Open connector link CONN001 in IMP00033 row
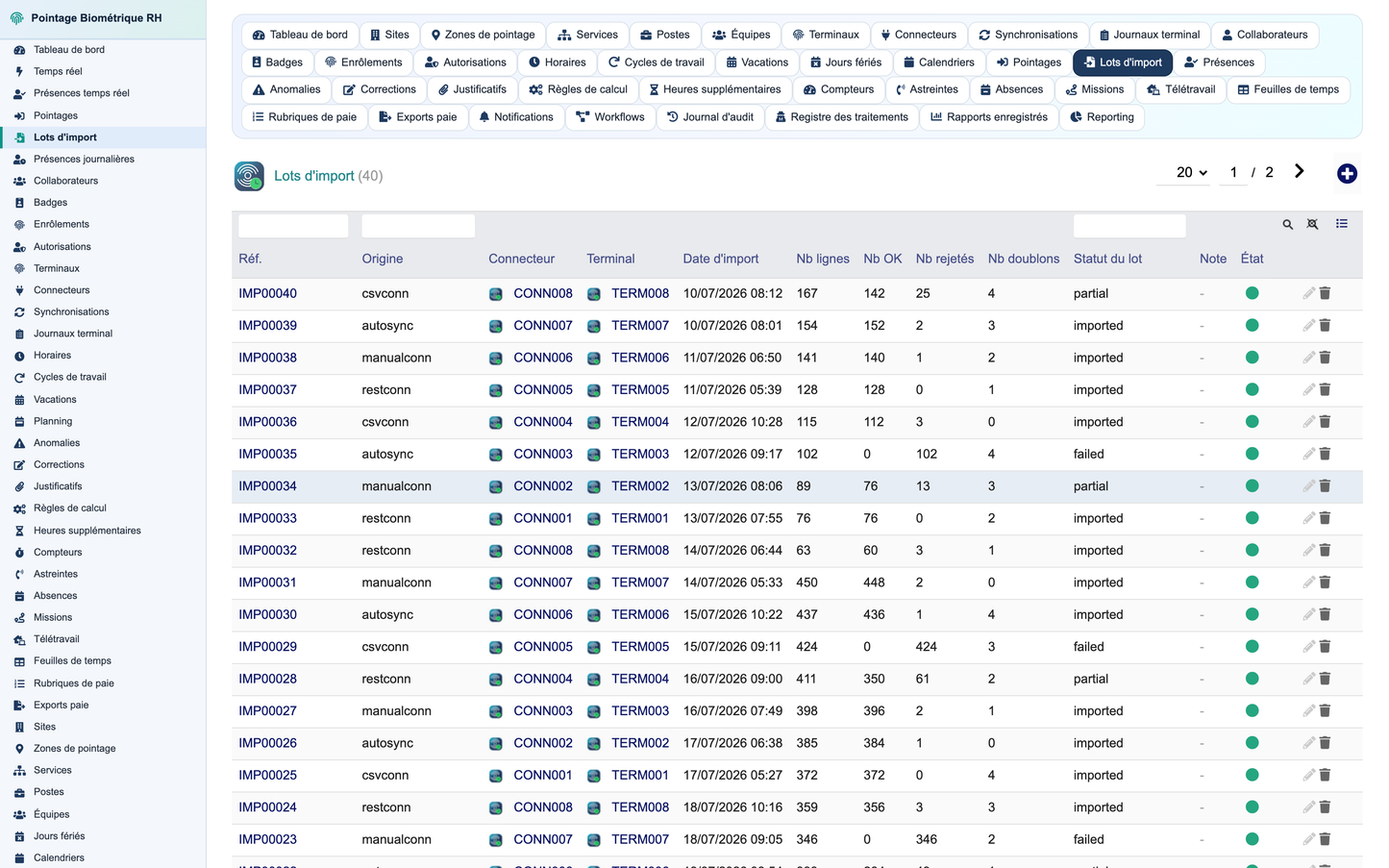The height and width of the screenshot is (868, 1389). click(543, 518)
